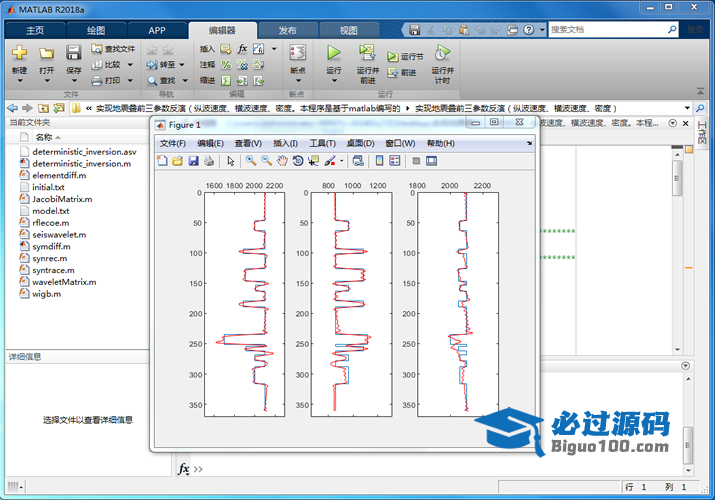Switch to the Home (主页) tab
The image size is (715, 500).
[35, 31]
